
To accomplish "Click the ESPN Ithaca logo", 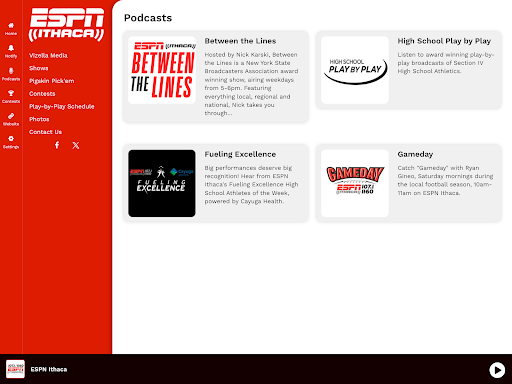I will click(x=66, y=25).
